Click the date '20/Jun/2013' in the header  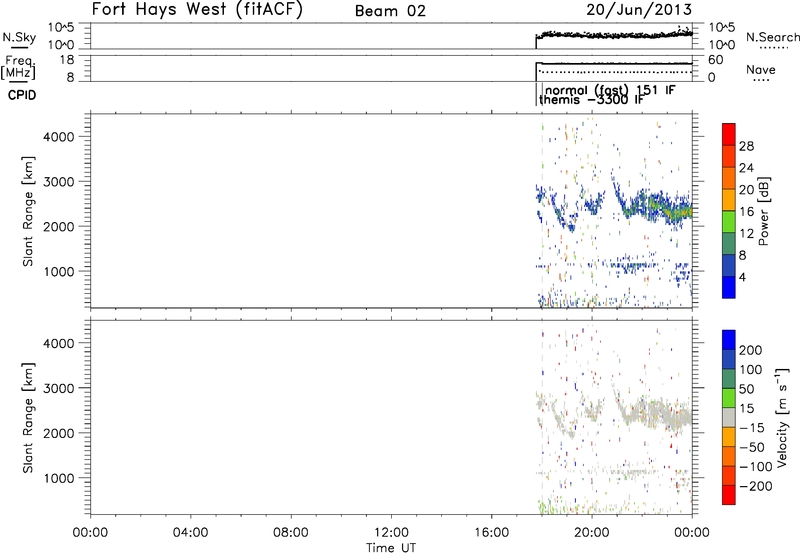[x=639, y=10]
